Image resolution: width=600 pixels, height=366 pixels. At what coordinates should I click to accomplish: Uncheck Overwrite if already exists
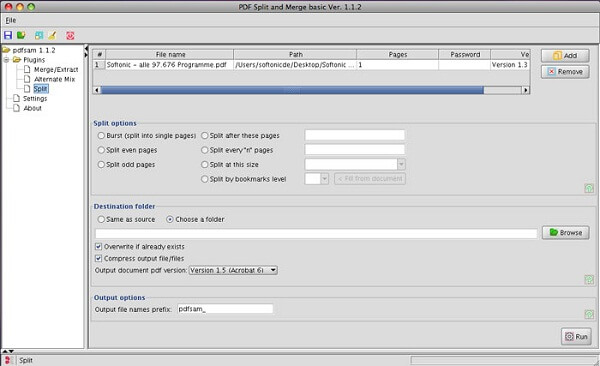click(98, 247)
